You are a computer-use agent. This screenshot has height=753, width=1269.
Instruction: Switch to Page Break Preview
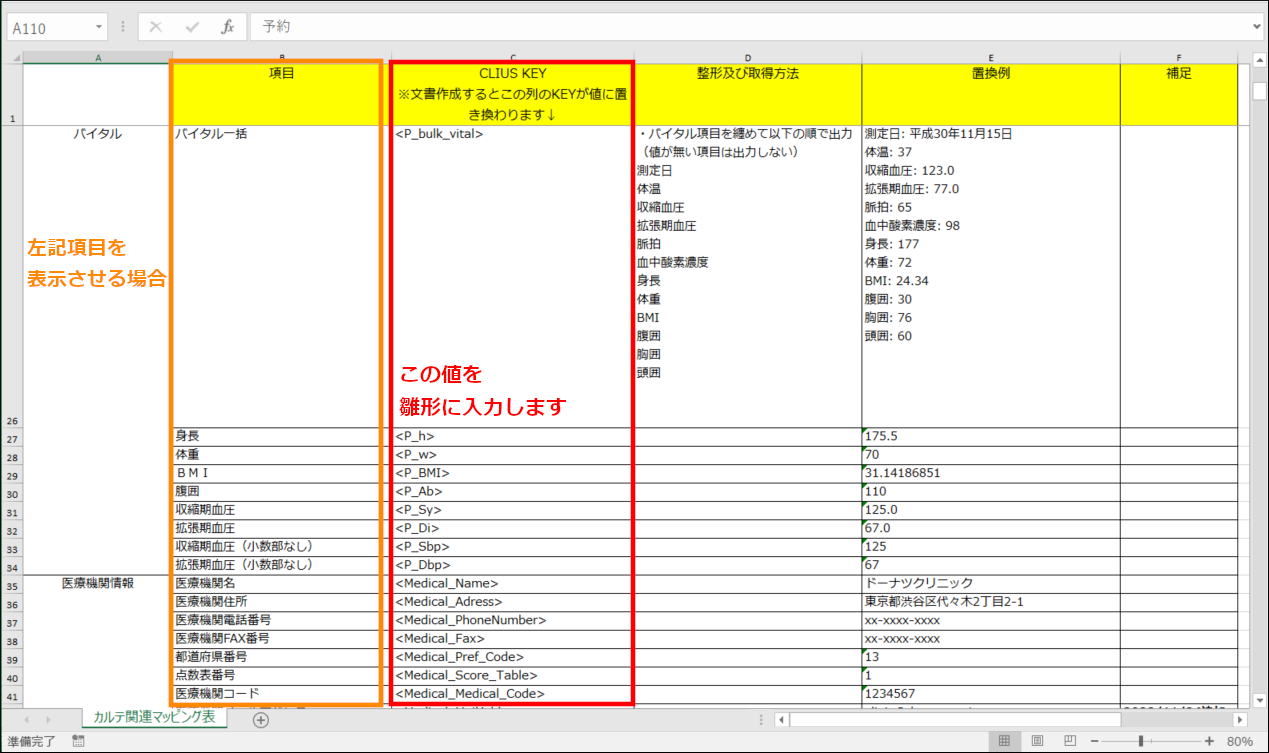pyautogui.click(x=1069, y=741)
